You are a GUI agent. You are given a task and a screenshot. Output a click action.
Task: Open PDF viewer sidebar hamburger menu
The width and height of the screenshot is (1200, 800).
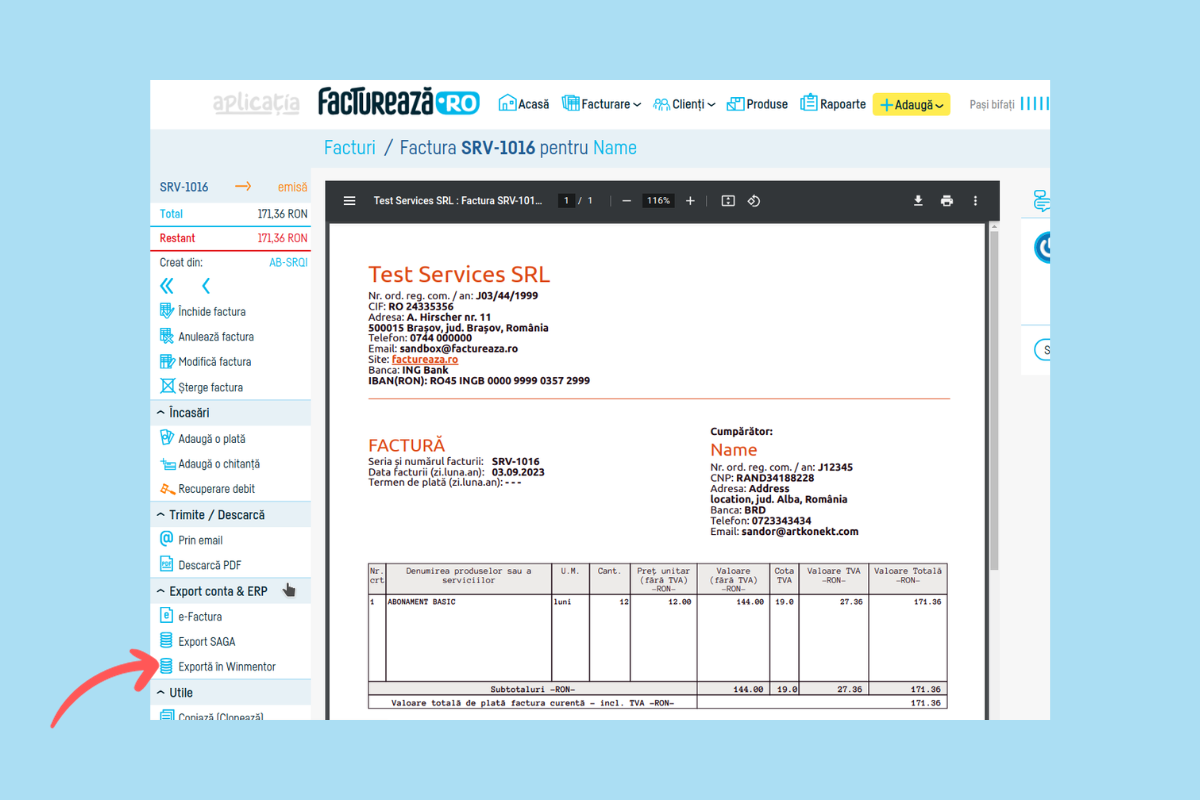(349, 201)
